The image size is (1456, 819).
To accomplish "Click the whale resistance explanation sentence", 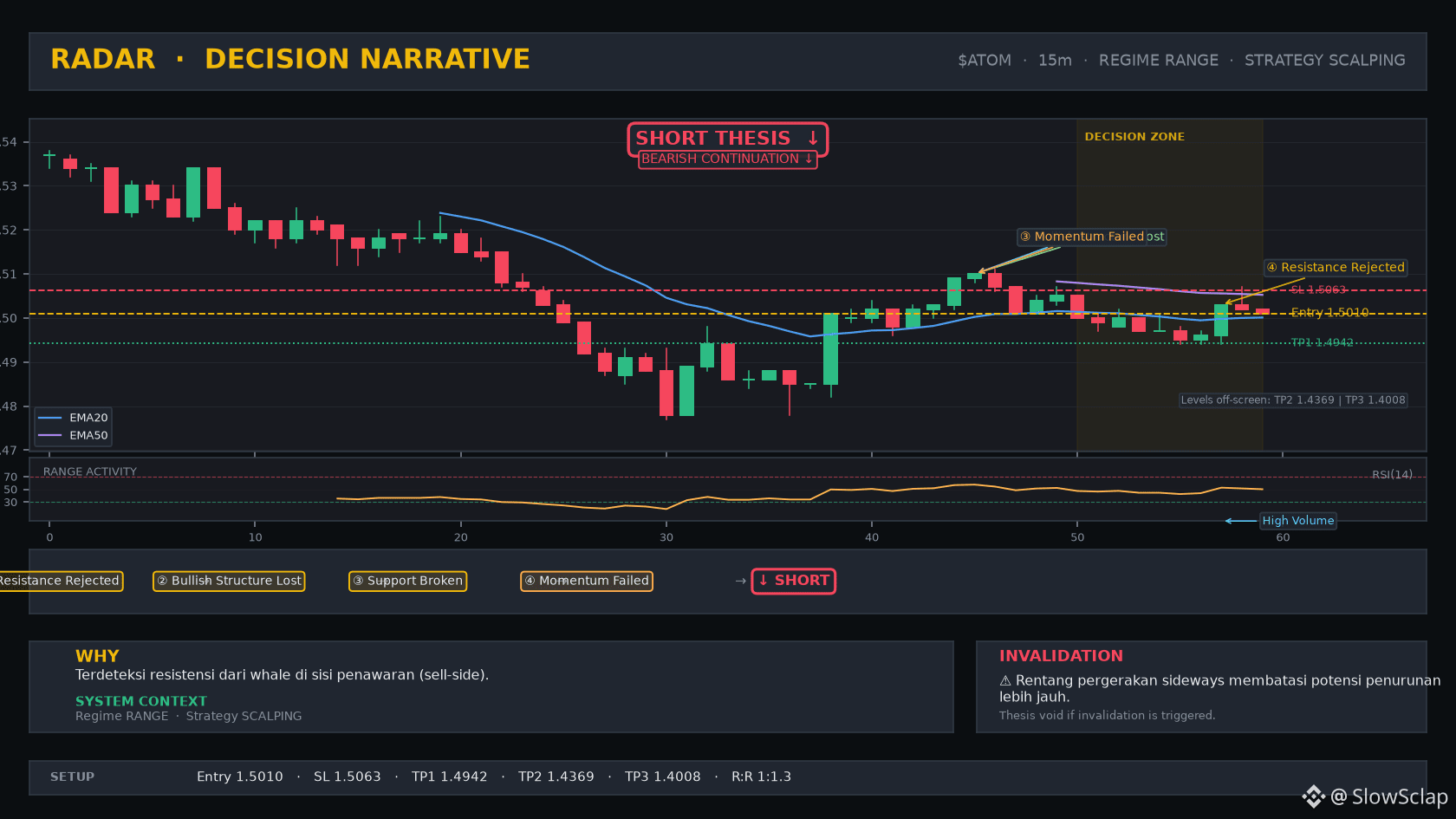I will (282, 675).
